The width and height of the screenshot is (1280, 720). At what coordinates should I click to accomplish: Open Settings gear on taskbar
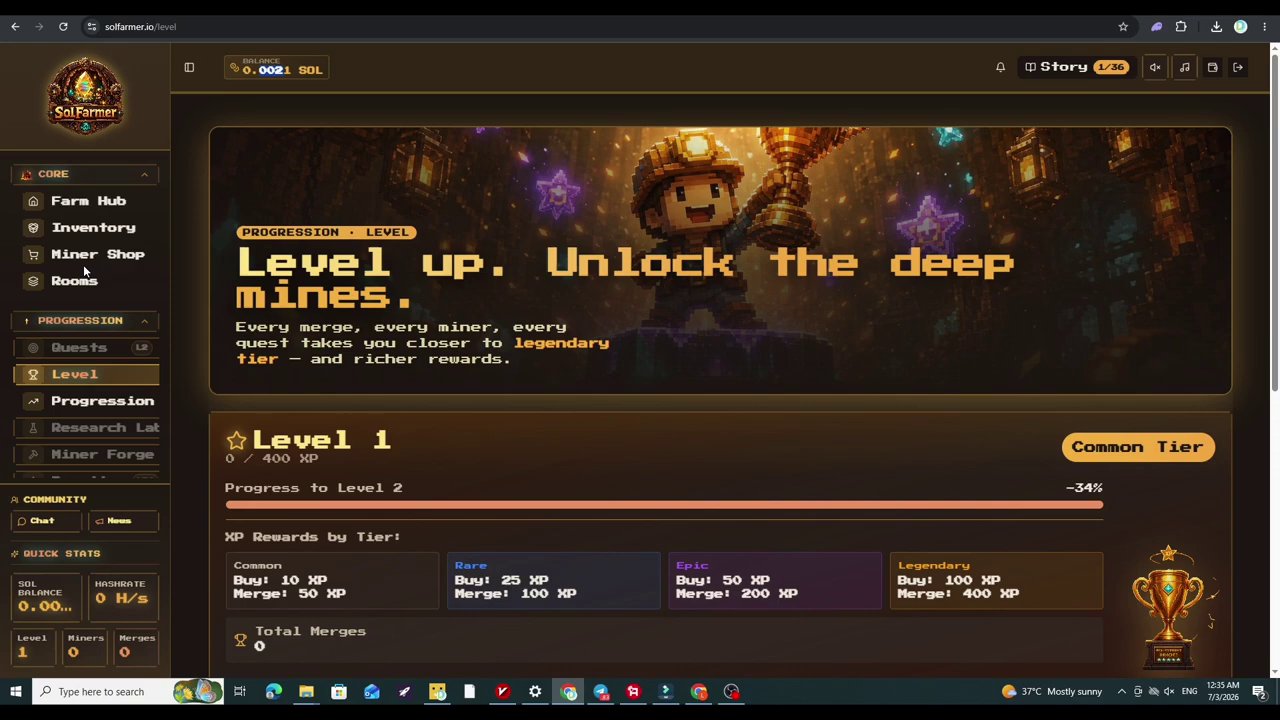(535, 691)
